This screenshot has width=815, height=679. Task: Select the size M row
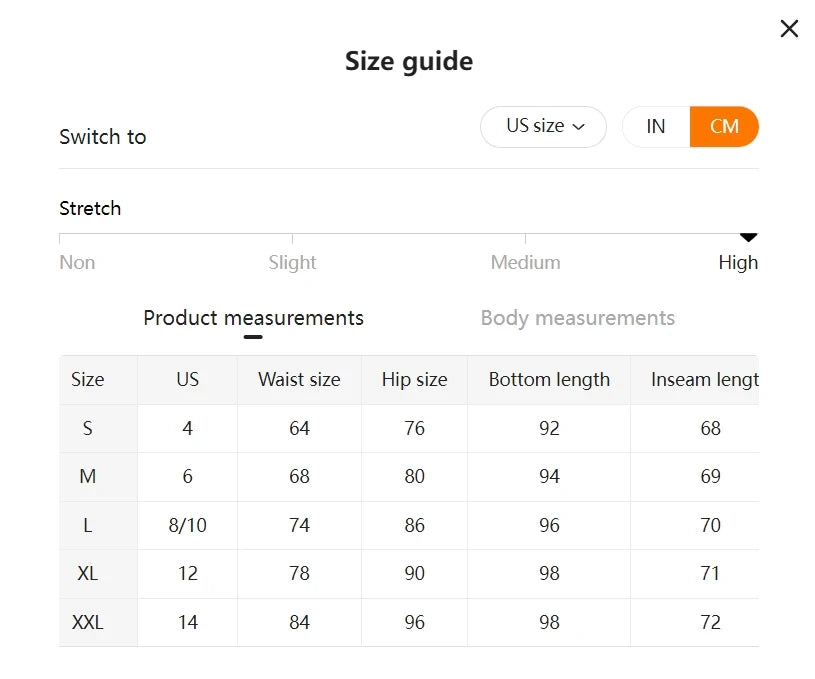tap(88, 477)
